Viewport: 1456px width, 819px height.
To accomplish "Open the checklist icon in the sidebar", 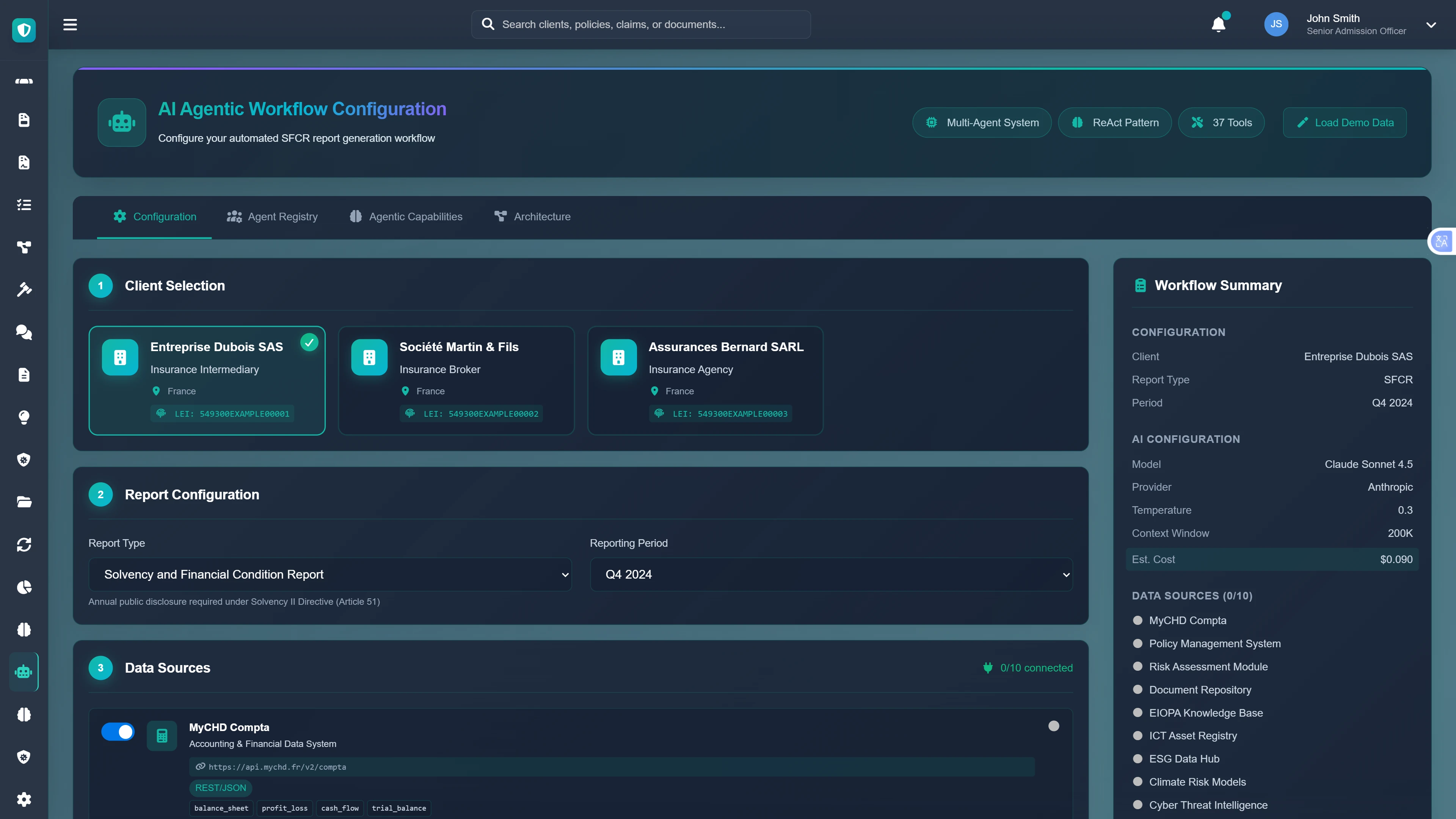I will [x=24, y=205].
